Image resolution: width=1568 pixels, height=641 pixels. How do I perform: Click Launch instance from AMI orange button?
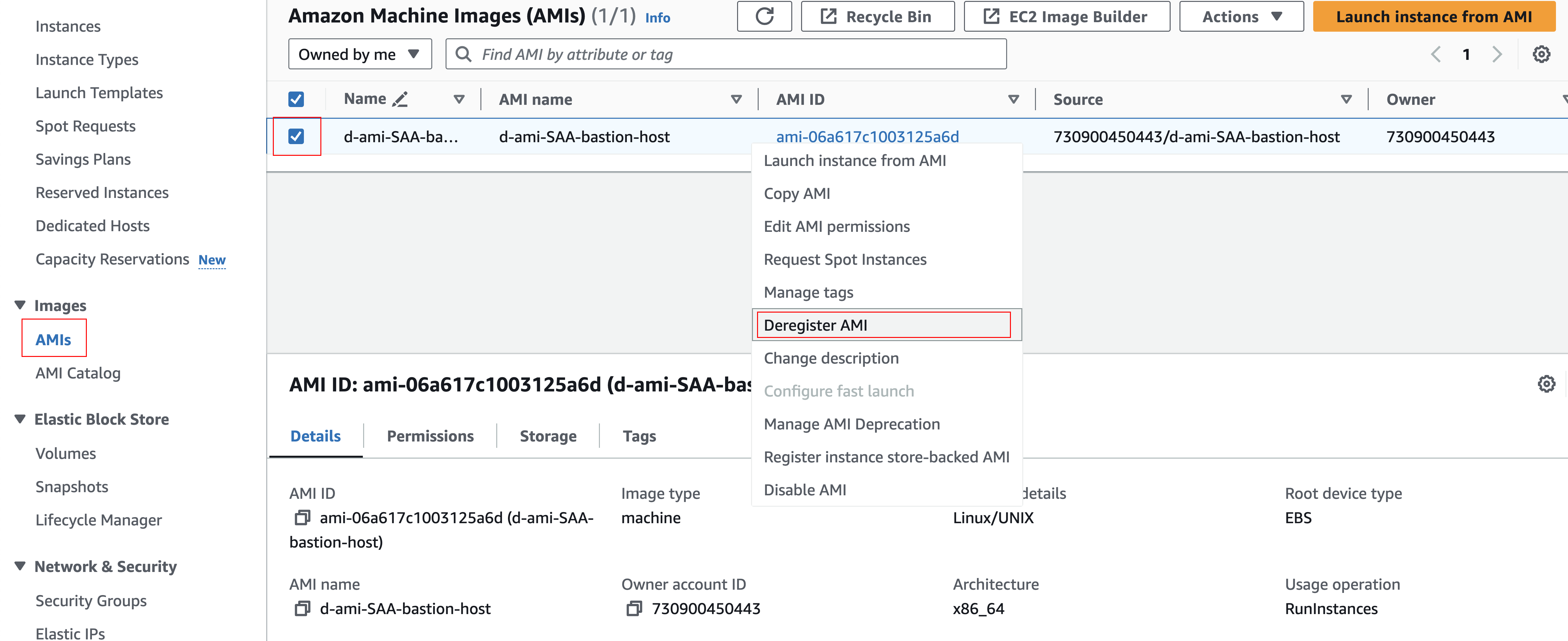1434,16
